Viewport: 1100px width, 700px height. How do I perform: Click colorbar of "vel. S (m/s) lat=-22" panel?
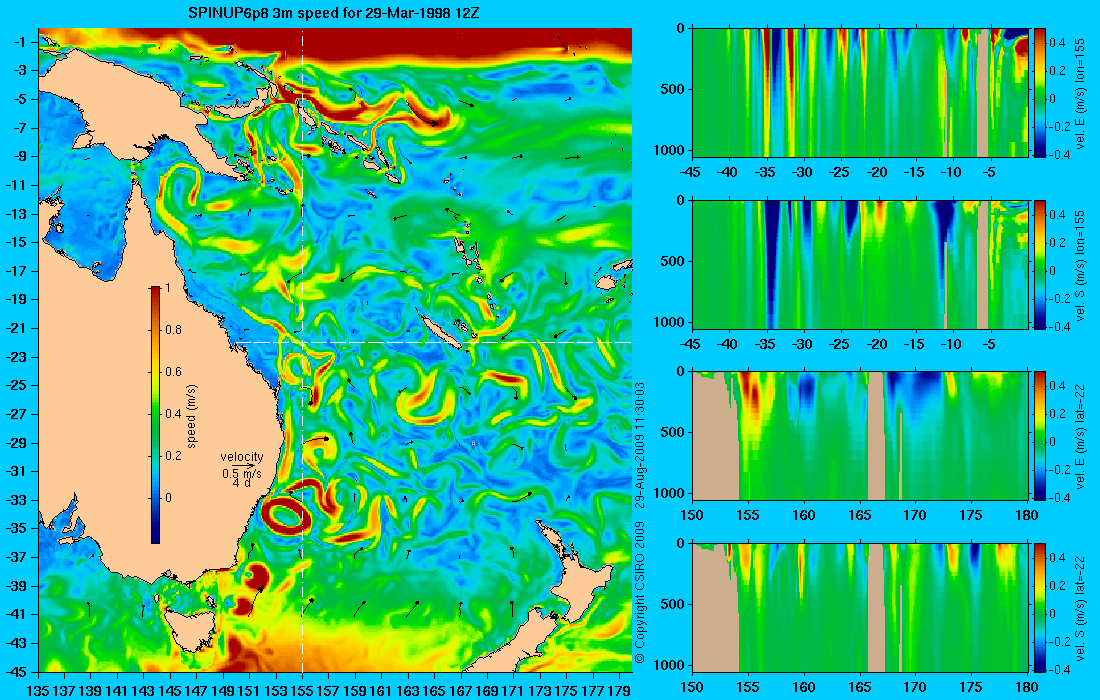[x=1039, y=607]
